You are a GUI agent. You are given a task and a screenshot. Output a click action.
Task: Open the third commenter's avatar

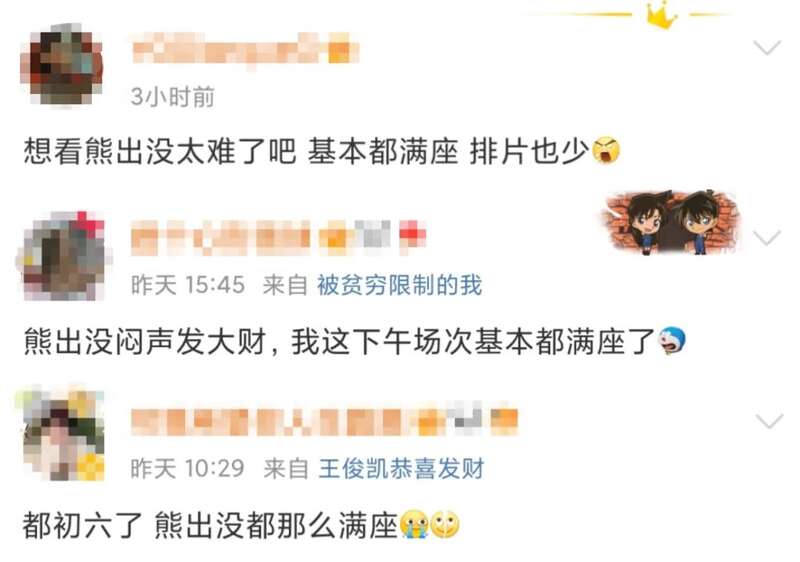pos(62,435)
